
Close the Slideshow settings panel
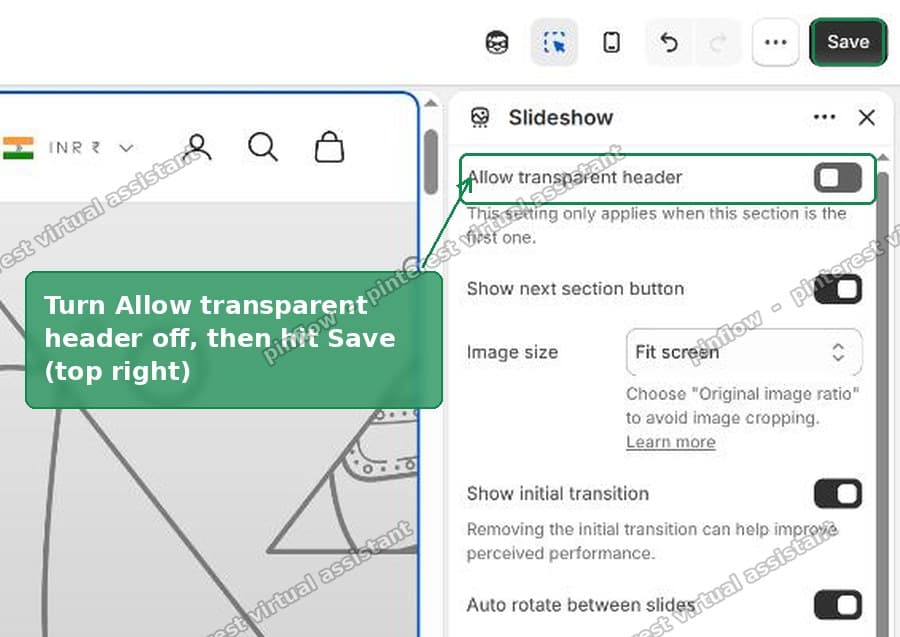[x=867, y=118]
